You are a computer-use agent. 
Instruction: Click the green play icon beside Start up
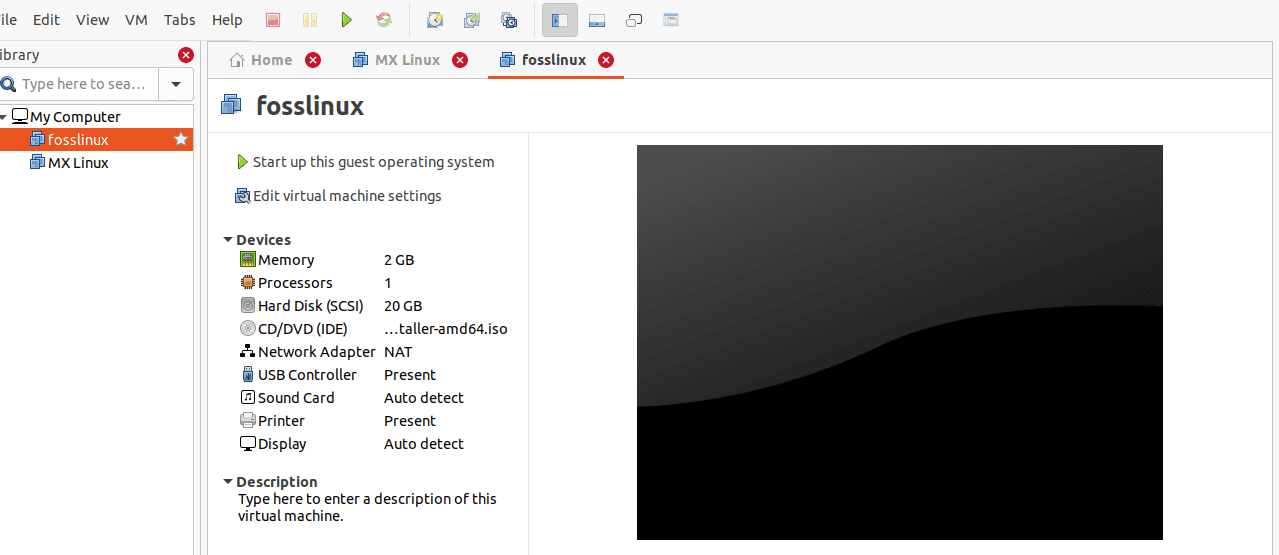(x=242, y=162)
